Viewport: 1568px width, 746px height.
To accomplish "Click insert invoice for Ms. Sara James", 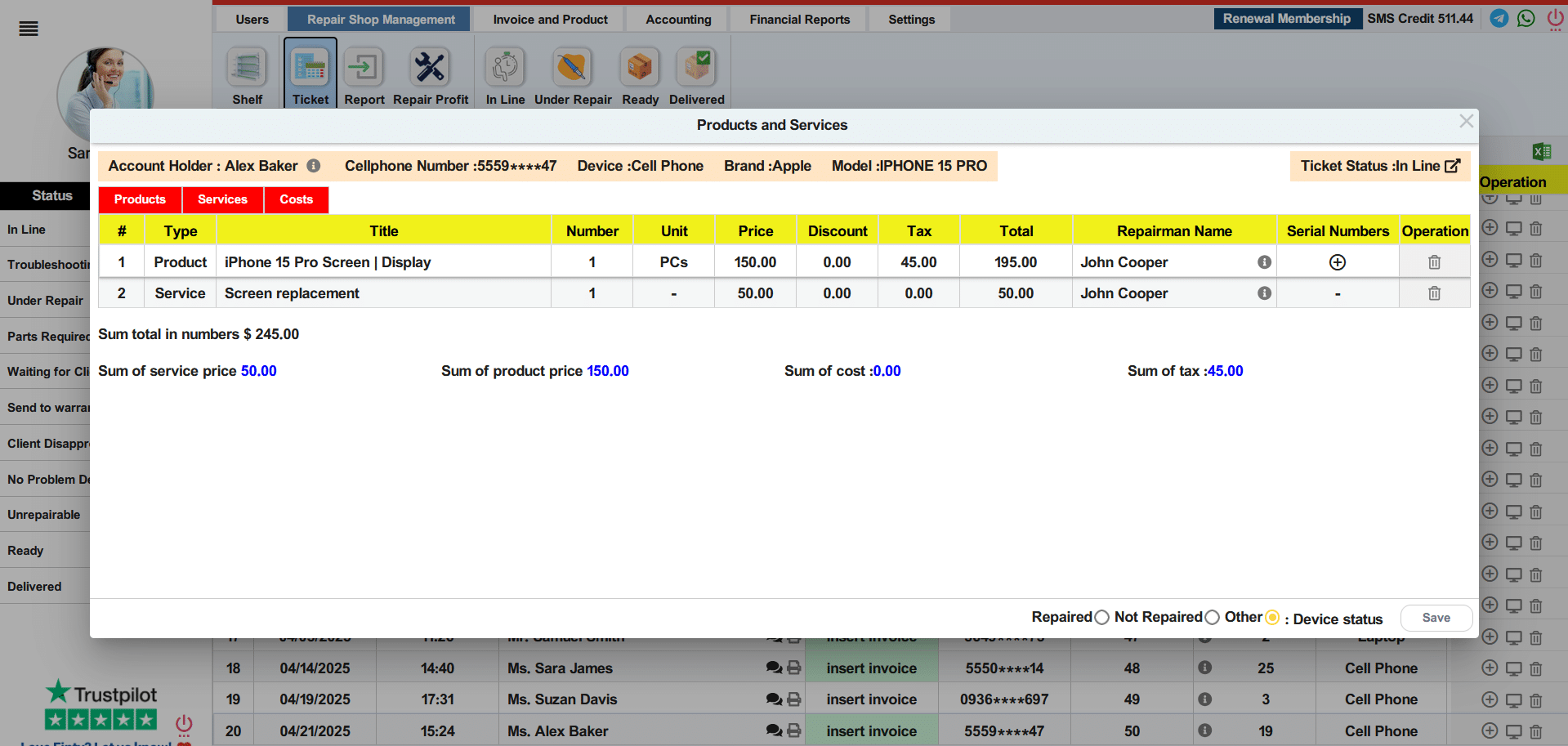I will (871, 668).
